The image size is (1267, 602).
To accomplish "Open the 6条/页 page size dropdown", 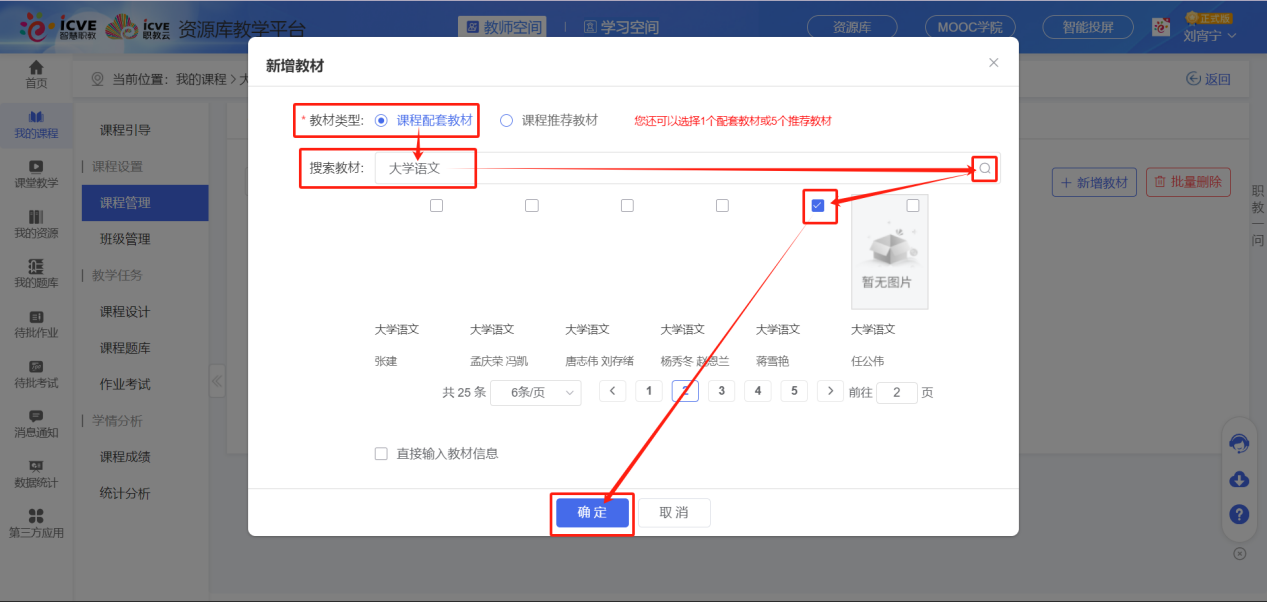I will (535, 392).
